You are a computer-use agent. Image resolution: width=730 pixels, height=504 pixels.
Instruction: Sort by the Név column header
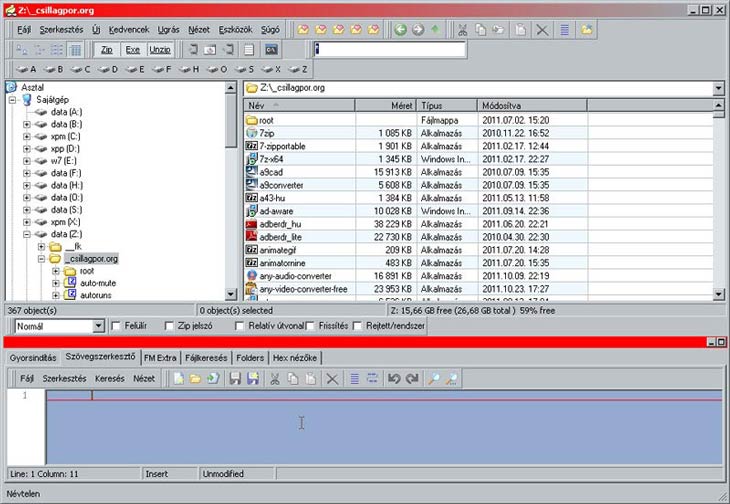pos(299,106)
